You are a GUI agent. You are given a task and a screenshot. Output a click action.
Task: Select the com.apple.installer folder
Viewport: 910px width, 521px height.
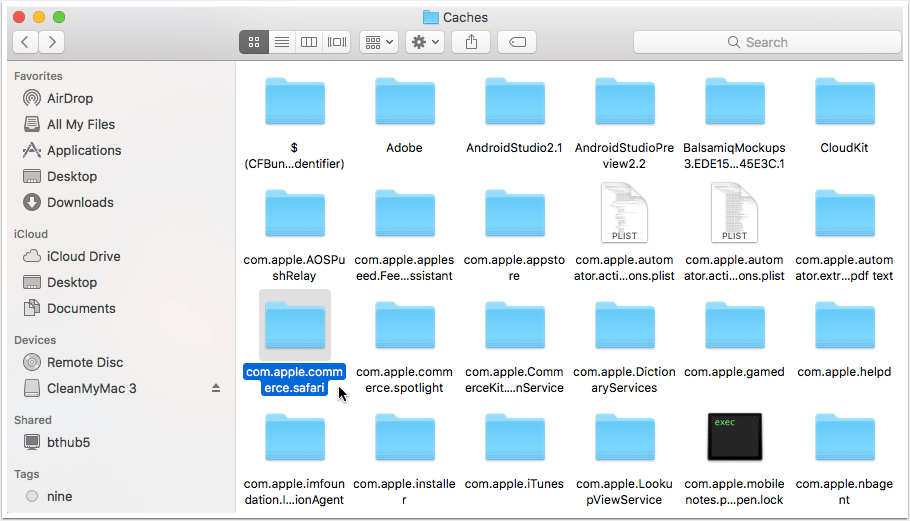coord(405,437)
